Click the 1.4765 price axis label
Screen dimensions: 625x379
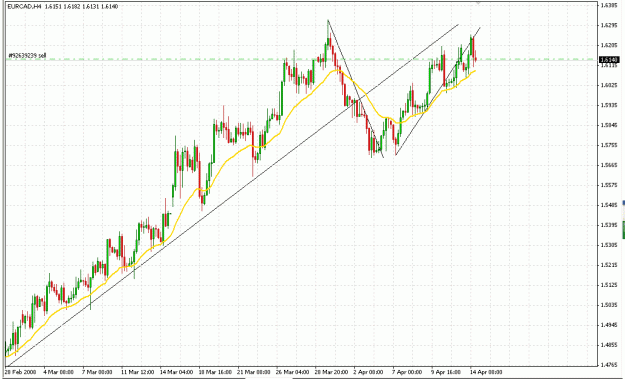point(609,364)
